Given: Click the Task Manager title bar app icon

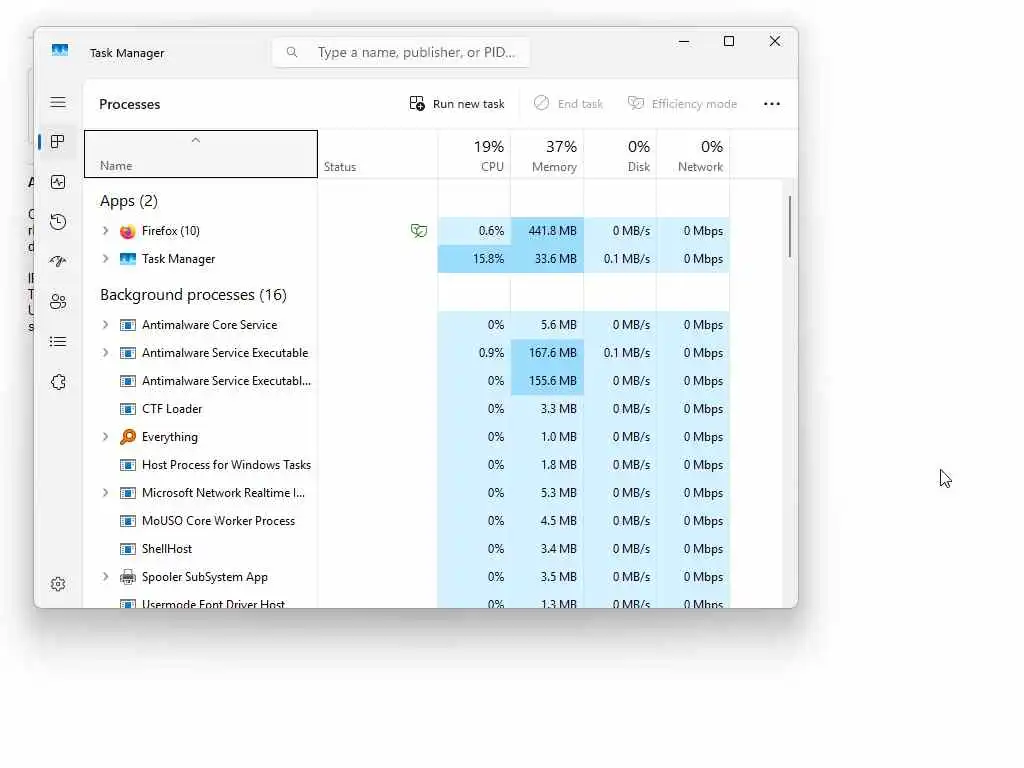Looking at the screenshot, I should click(x=60, y=51).
